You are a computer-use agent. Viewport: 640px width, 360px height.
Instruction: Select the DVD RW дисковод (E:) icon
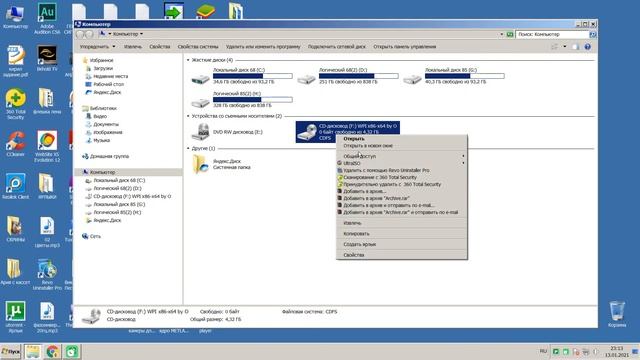point(200,132)
